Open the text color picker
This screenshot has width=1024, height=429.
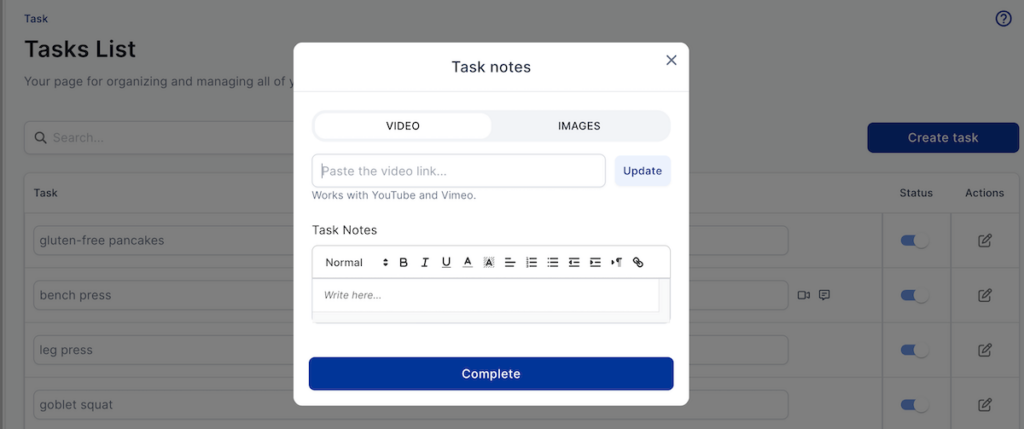(x=467, y=262)
